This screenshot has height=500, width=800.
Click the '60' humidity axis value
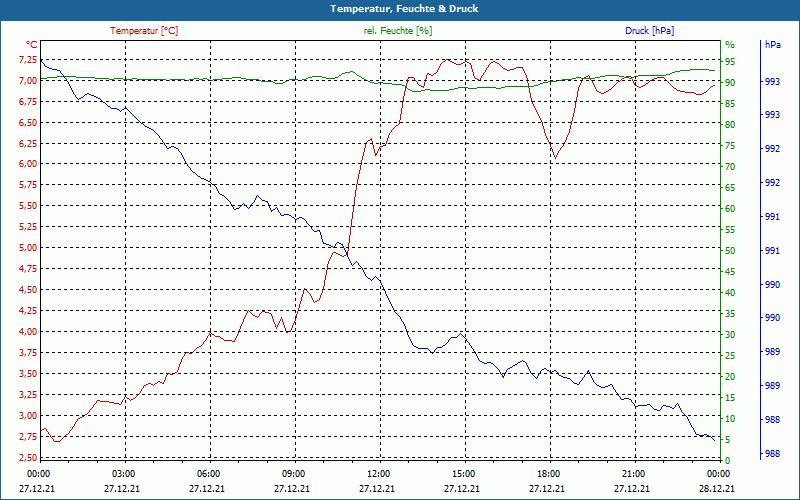tap(730, 209)
